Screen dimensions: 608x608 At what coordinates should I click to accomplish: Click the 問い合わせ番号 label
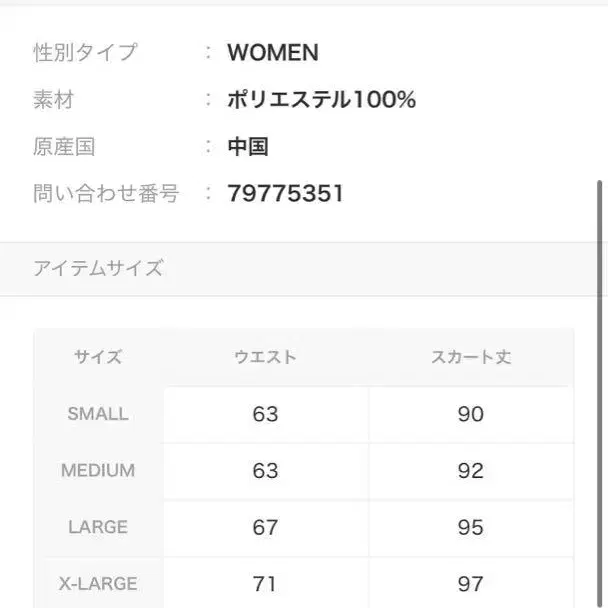click(106, 194)
